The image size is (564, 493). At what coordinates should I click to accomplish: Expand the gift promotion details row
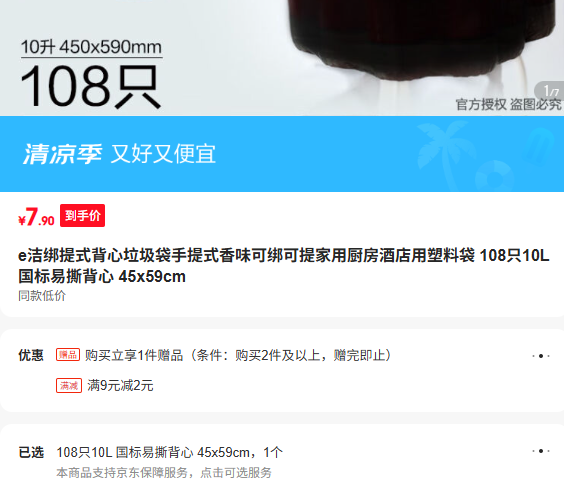(x=282, y=355)
